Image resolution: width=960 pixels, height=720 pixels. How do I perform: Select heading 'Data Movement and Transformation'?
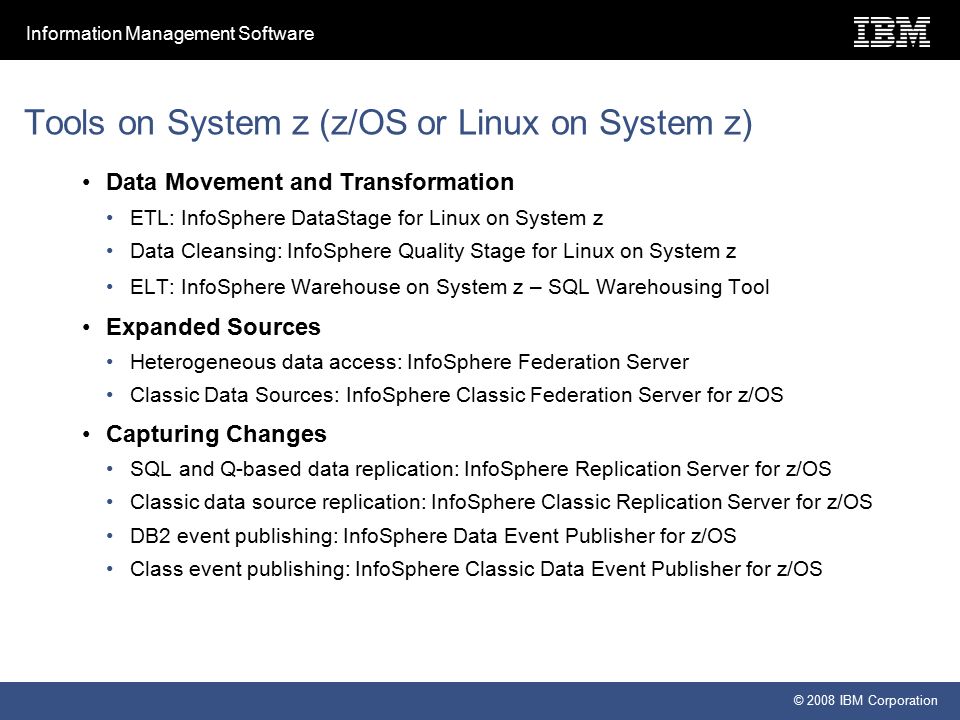point(310,182)
